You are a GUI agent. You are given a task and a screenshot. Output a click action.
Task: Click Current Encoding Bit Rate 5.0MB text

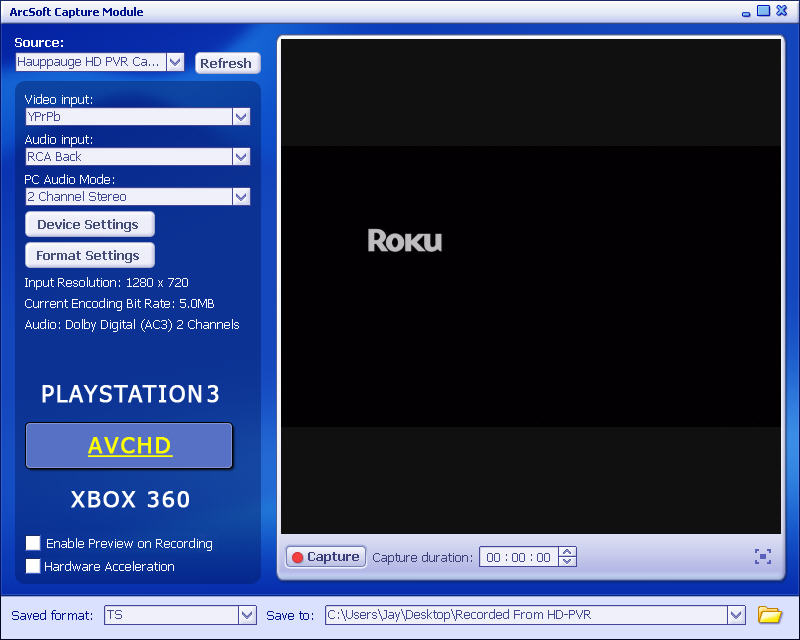tap(119, 304)
